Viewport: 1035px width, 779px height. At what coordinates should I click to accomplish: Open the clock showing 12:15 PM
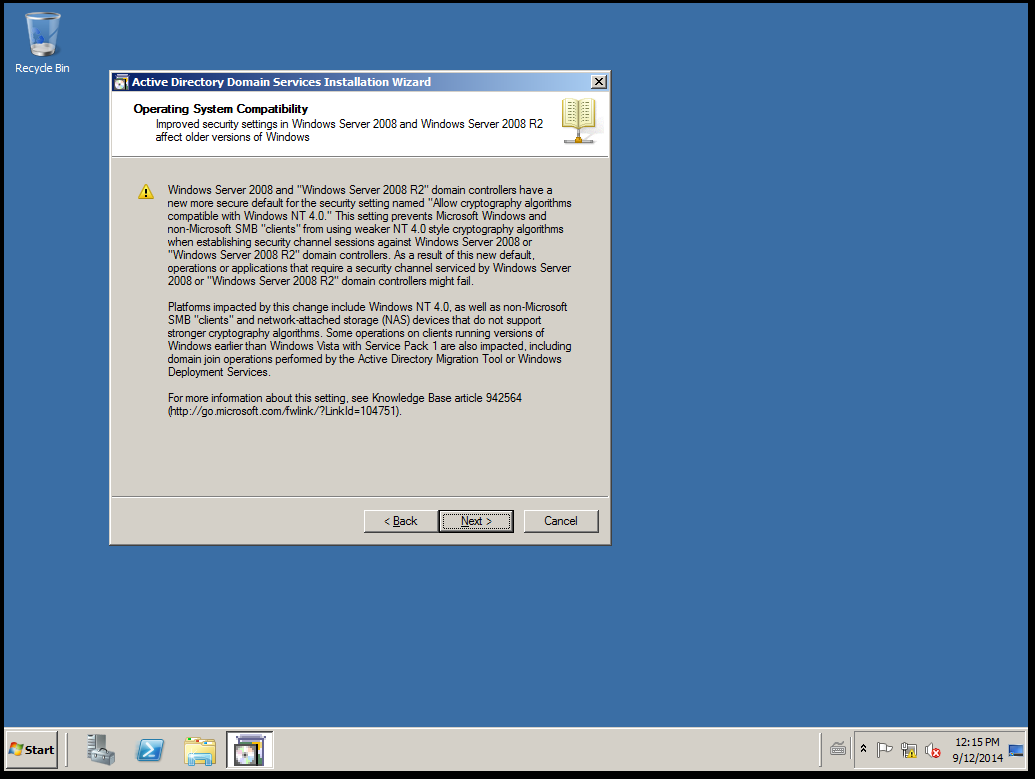click(977, 750)
